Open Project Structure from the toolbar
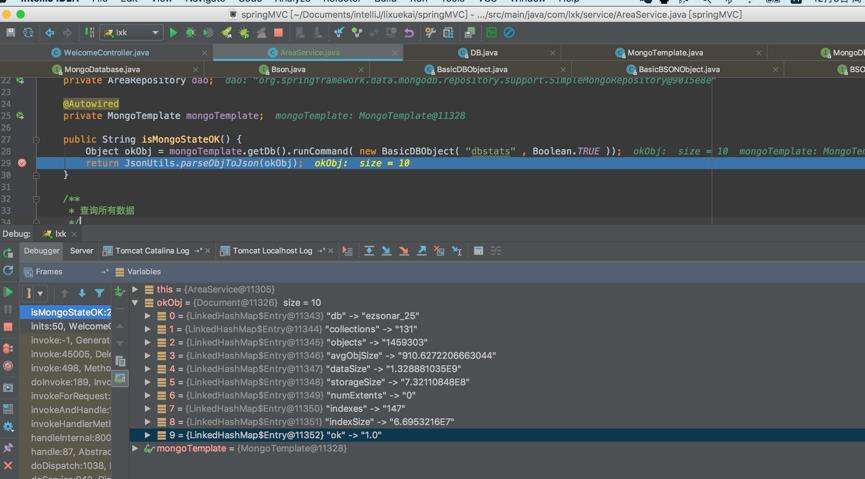The width and height of the screenshot is (865, 479). [448, 33]
